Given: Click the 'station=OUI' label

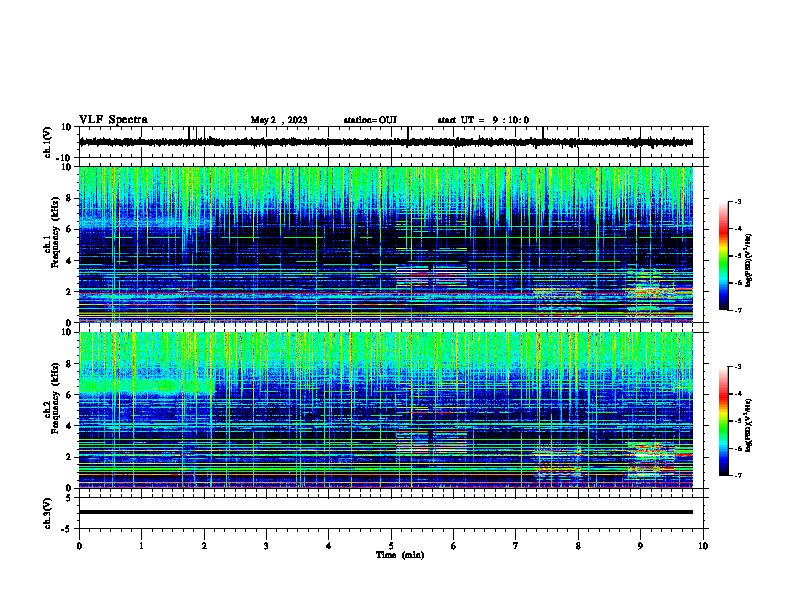Looking at the screenshot, I should 370,120.
